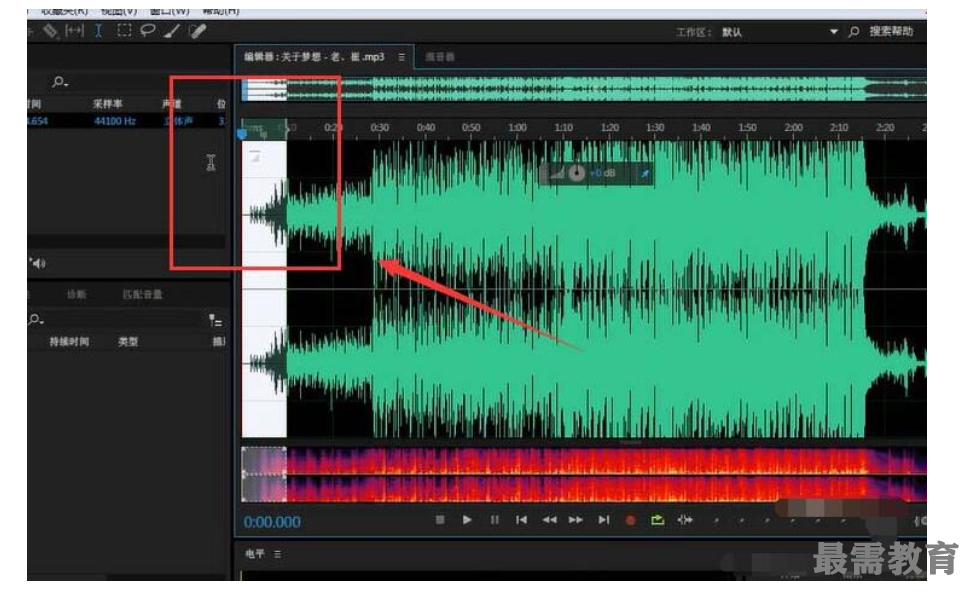Switch to the 诊断 tab
Screen dimensions: 965x598
(76, 295)
